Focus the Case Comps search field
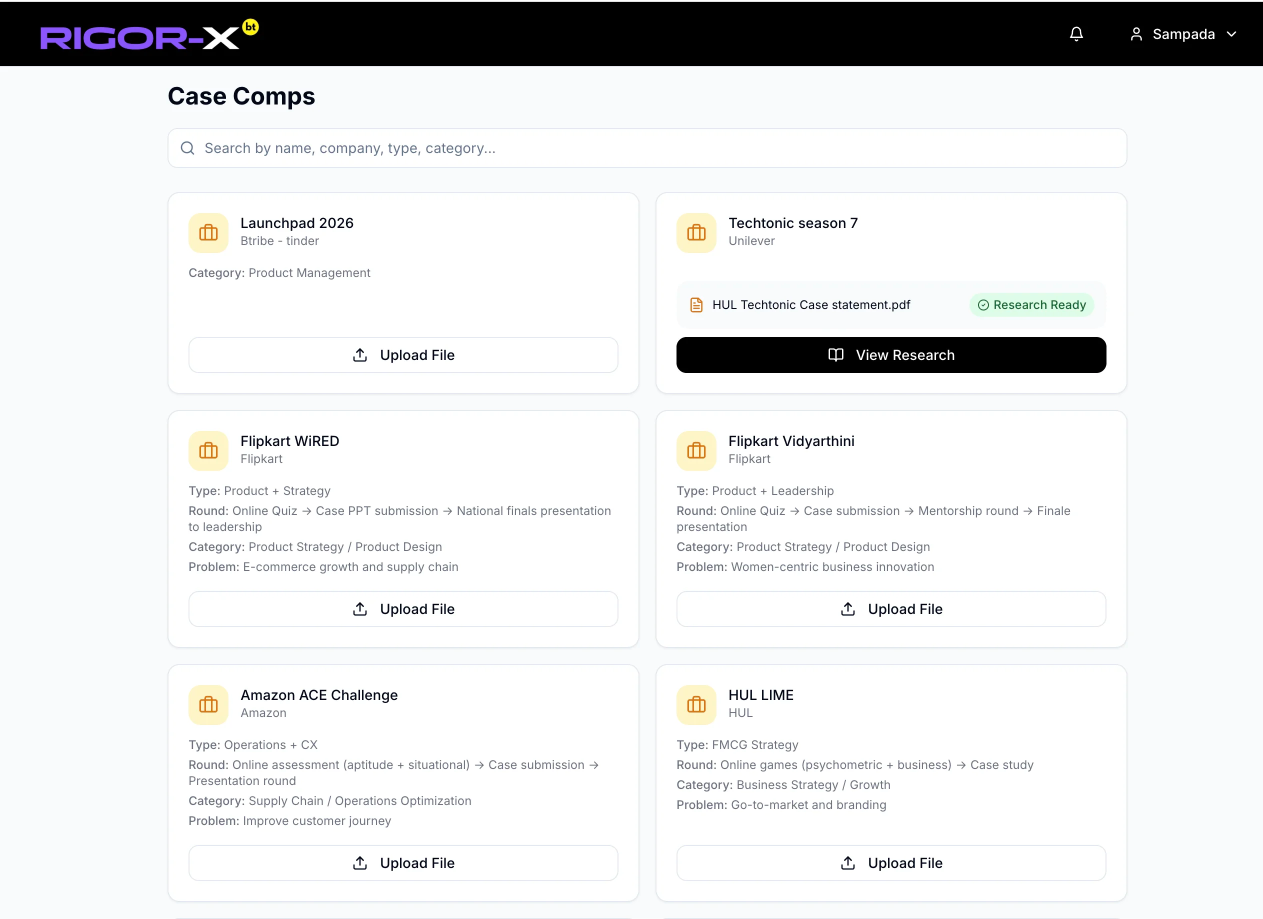The image size is (1263, 919). click(647, 148)
